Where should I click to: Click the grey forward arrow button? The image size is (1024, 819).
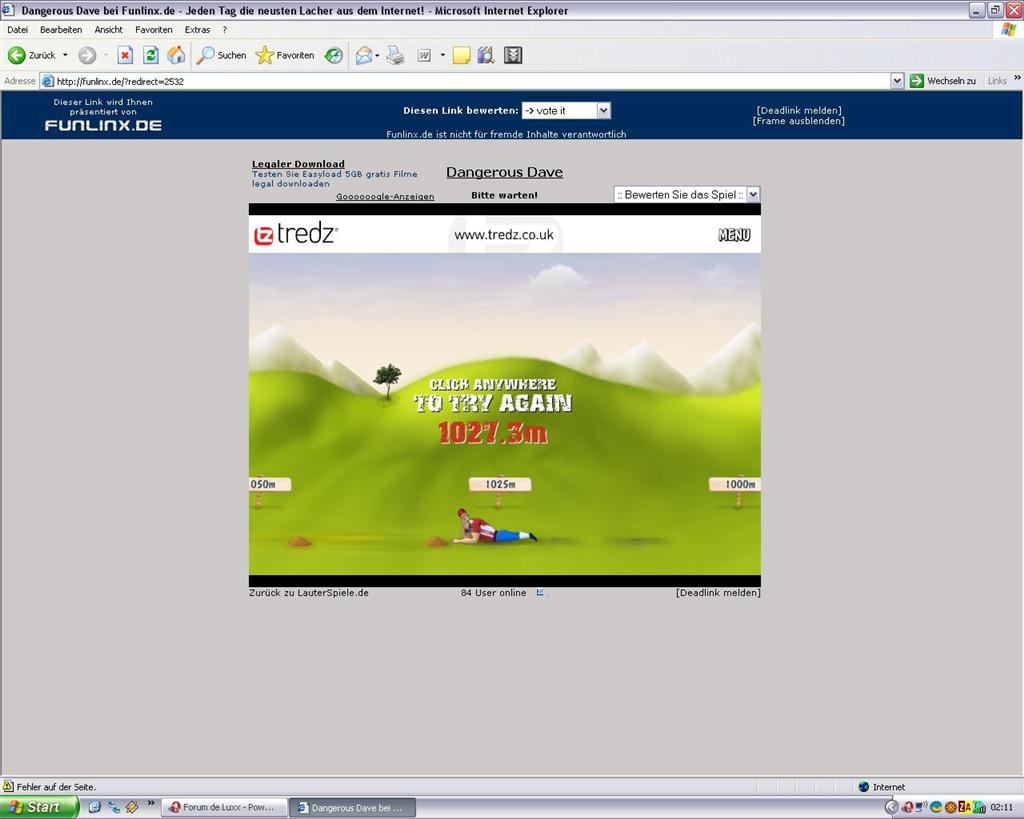point(87,56)
